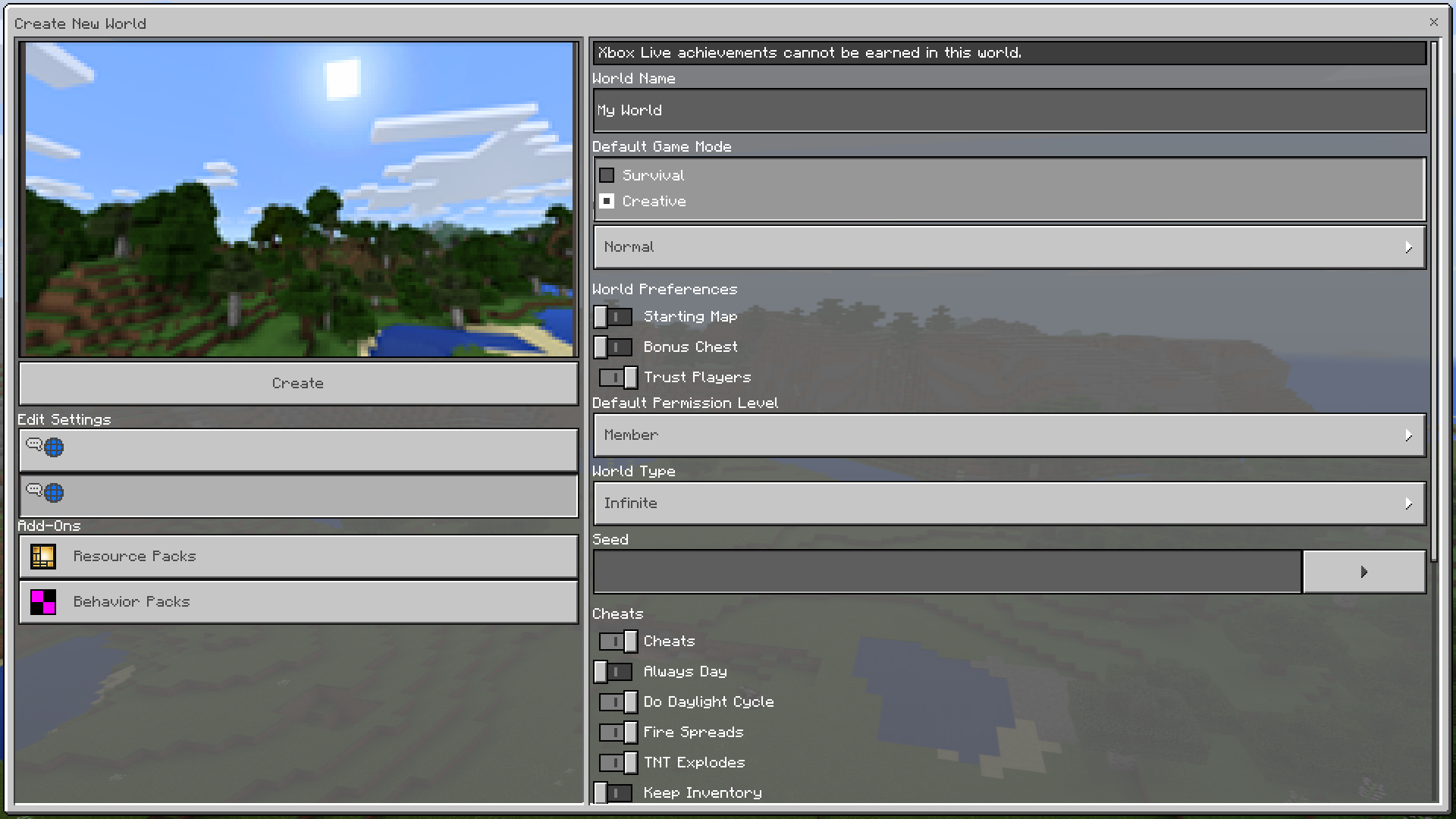Click the Behavior Packs magenta icon
Image resolution: width=1456 pixels, height=819 pixels.
(x=43, y=602)
